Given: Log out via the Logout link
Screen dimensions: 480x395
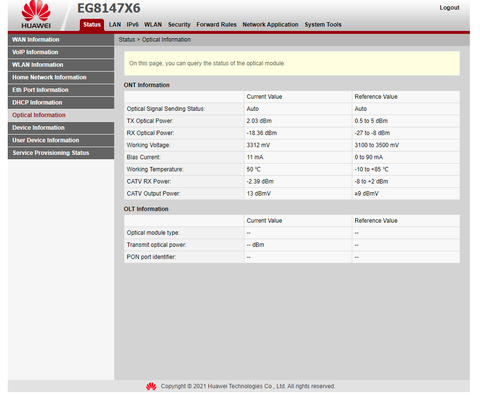Looking at the screenshot, I should click(449, 8).
